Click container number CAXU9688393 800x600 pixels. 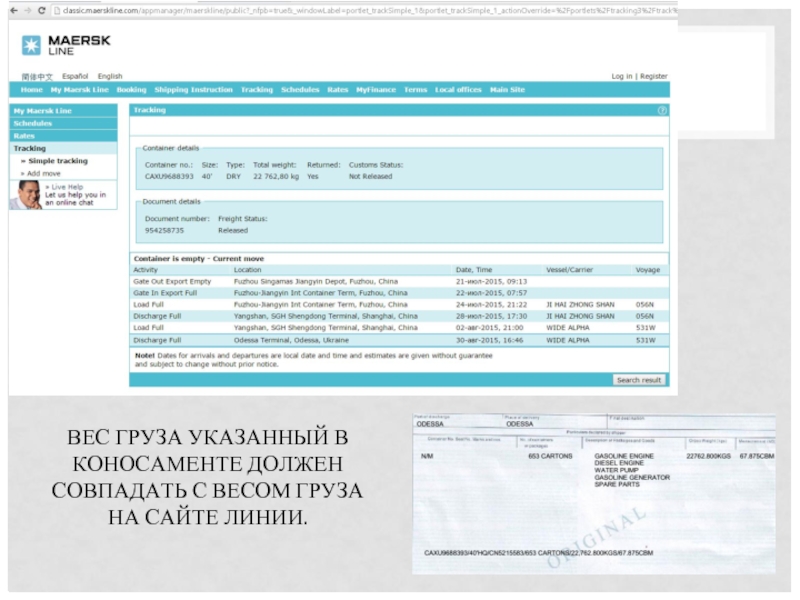click(x=169, y=177)
